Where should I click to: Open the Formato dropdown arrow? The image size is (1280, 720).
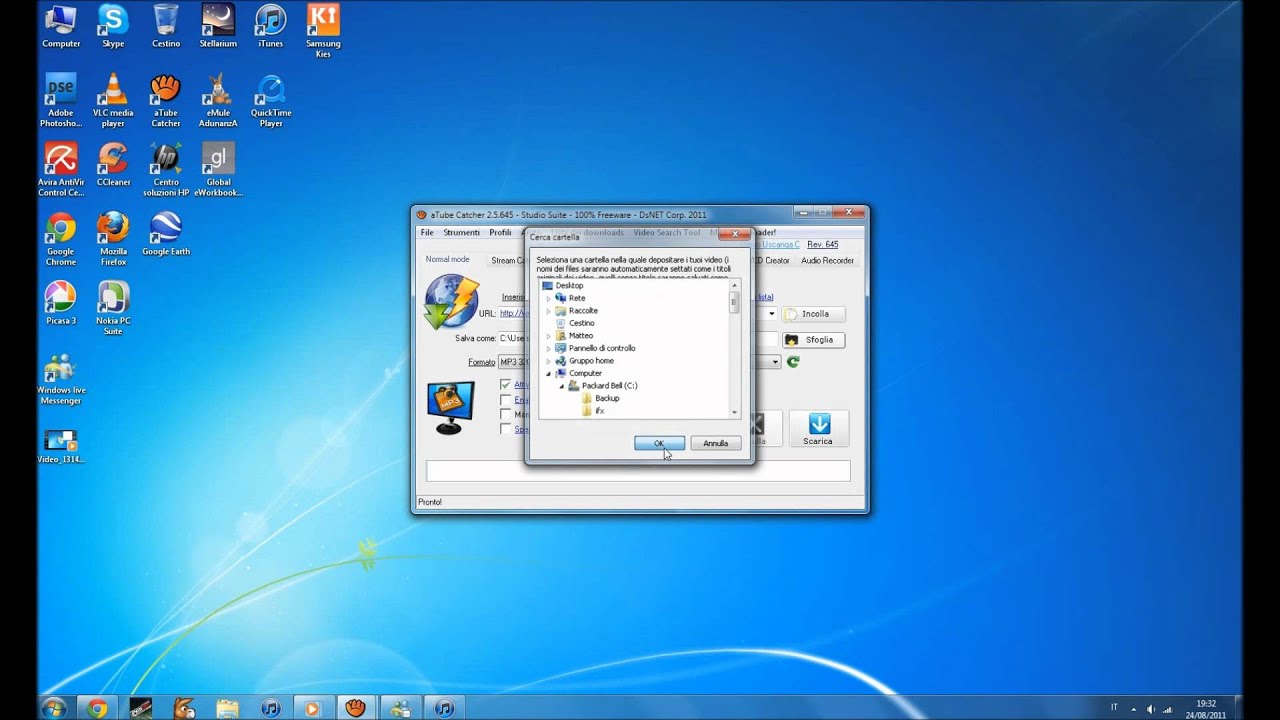point(775,362)
